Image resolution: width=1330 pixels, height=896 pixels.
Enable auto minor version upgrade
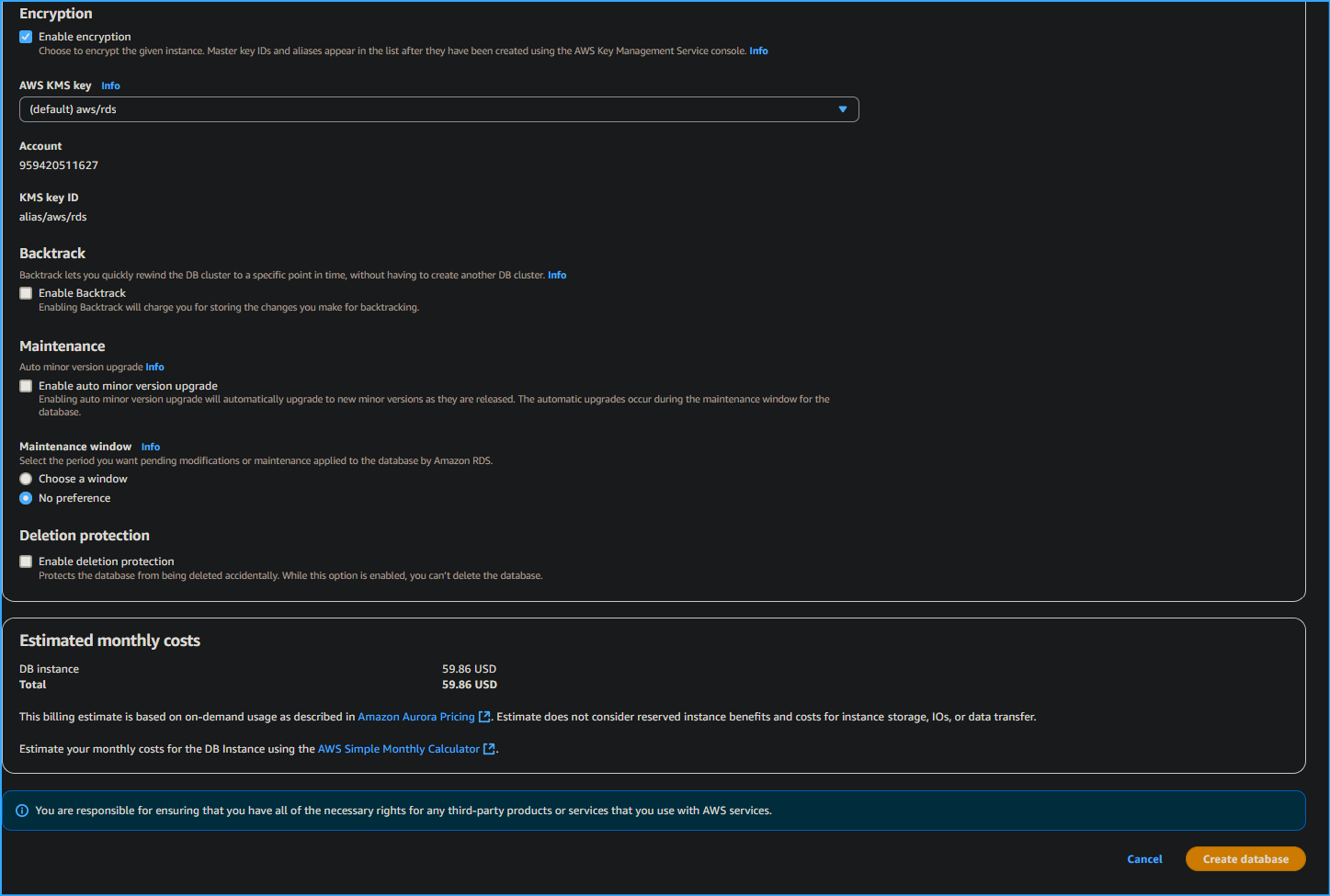pos(26,385)
